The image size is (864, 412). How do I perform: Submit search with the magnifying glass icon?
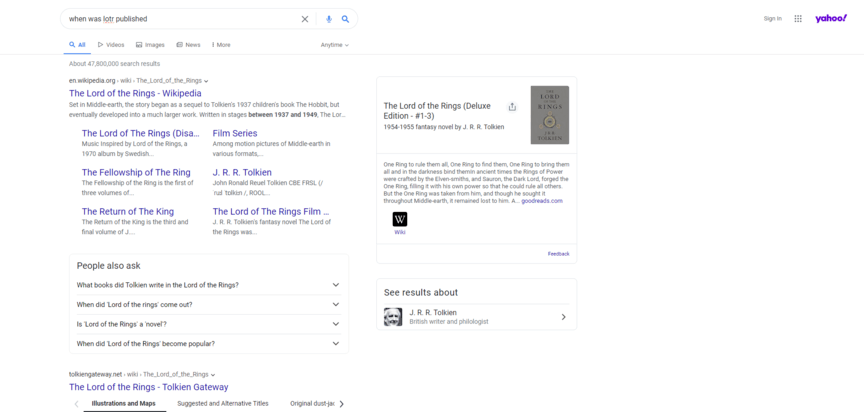click(345, 19)
